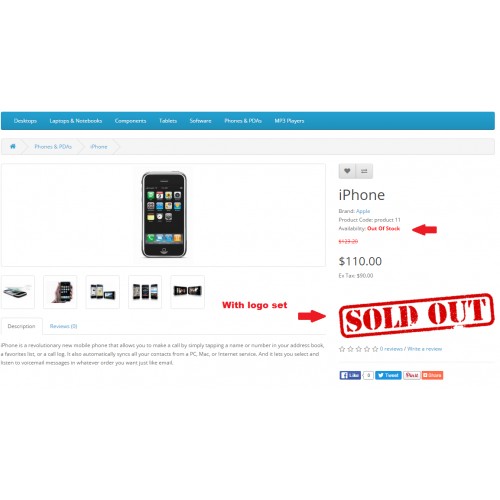Click the home icon in breadcrumb
The image size is (500, 500).
pos(13,146)
